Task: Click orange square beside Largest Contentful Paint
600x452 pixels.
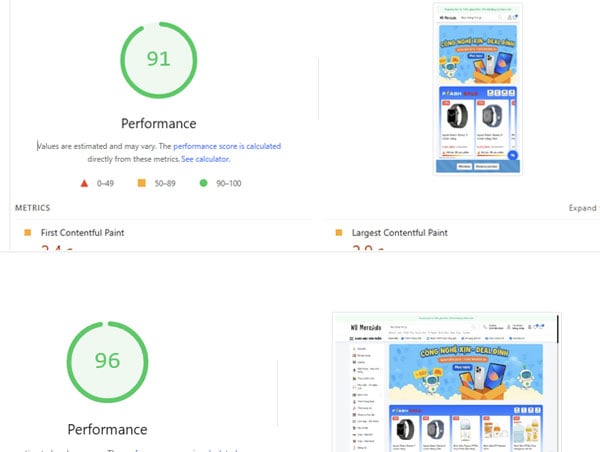Action: click(x=339, y=232)
